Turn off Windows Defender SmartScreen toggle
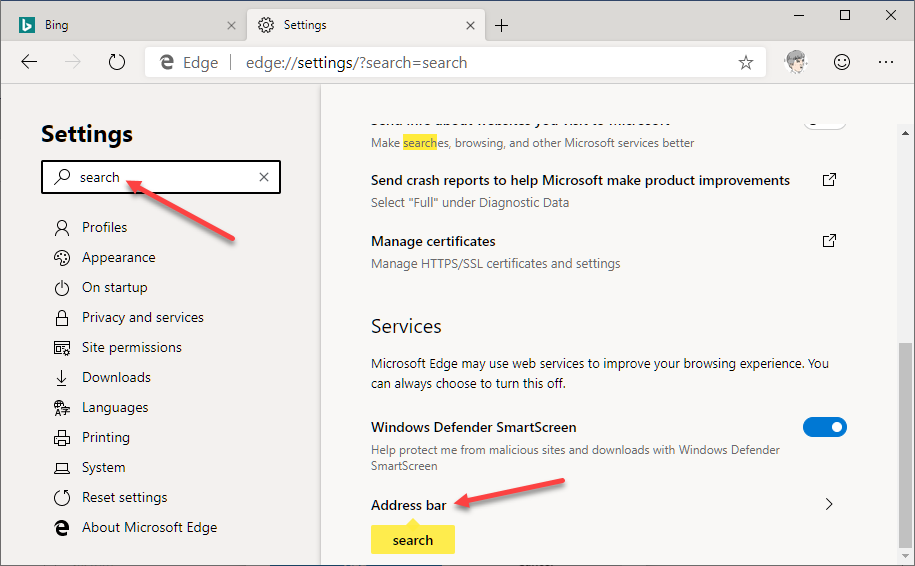The image size is (915, 566). click(825, 427)
